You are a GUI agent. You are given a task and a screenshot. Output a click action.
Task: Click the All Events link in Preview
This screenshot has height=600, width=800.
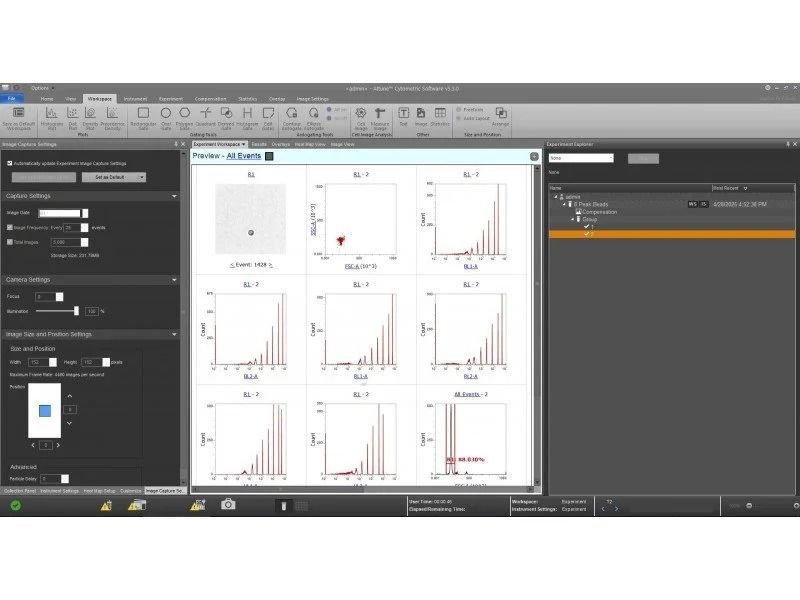coord(242,156)
